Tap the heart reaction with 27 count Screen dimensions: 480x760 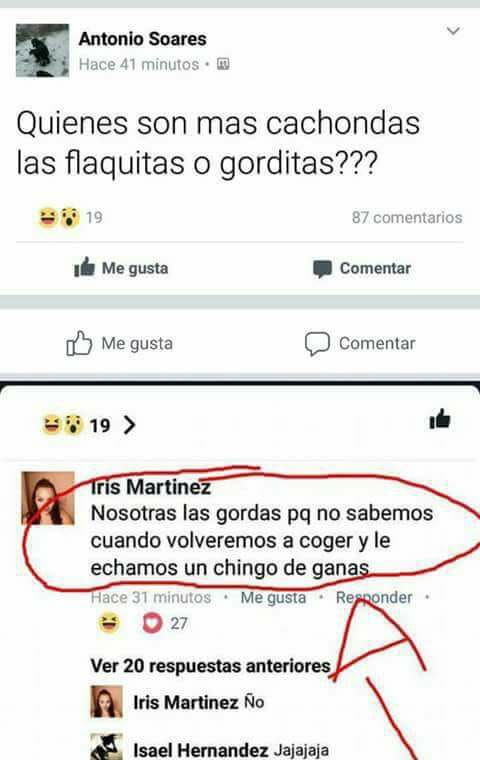[152, 623]
